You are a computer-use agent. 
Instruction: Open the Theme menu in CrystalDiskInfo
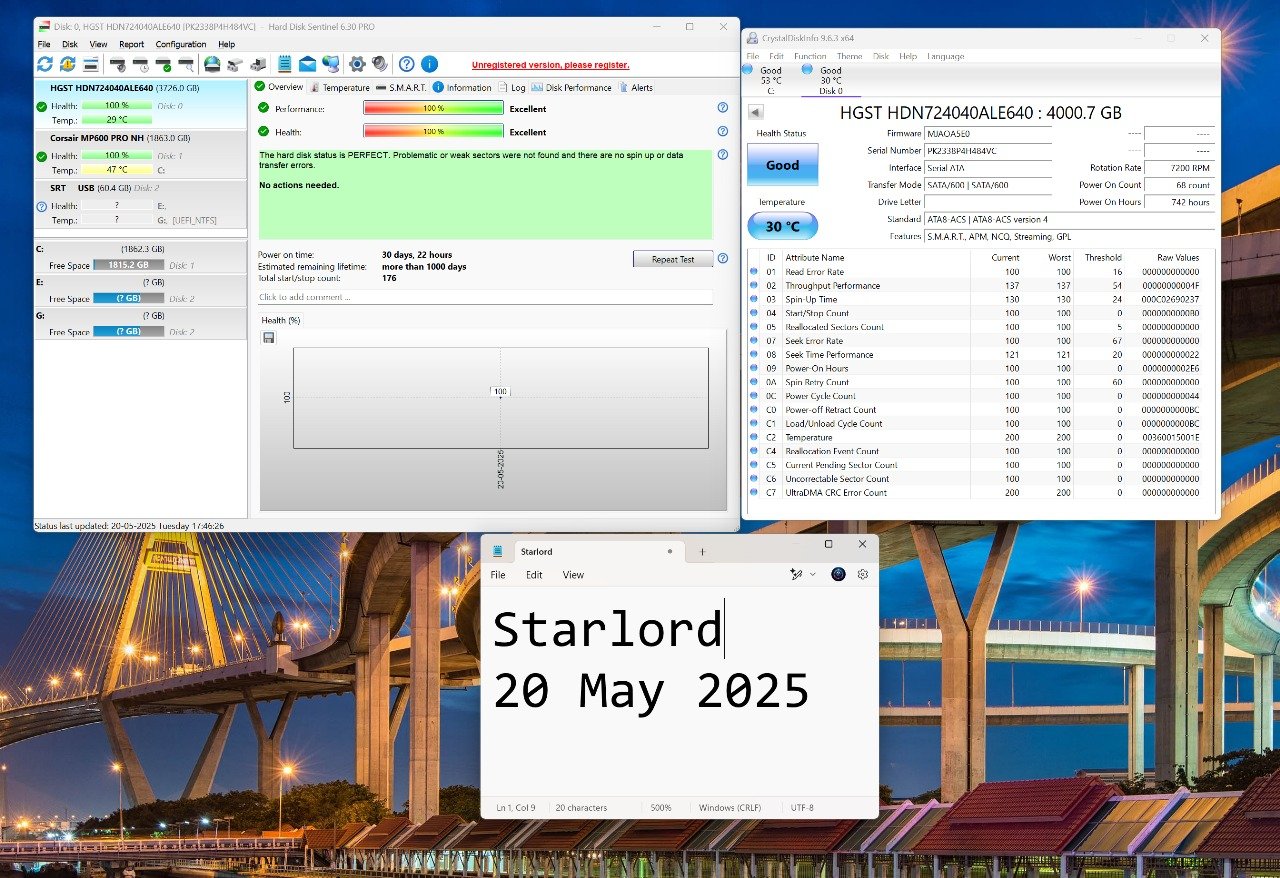click(x=849, y=56)
